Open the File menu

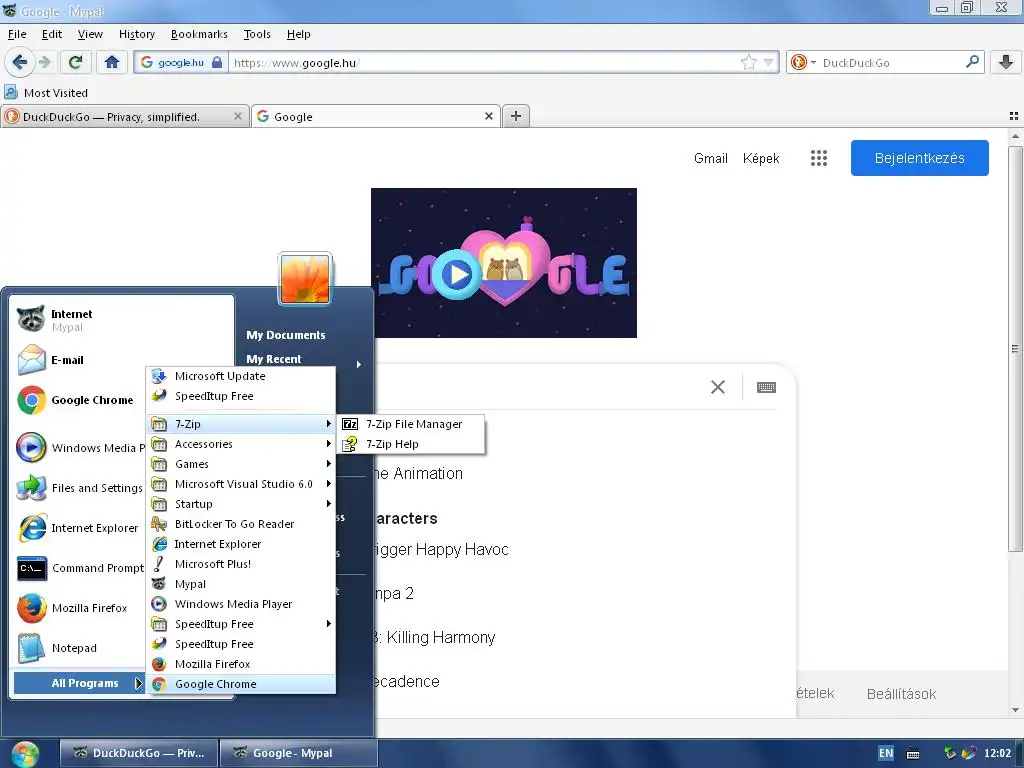coord(17,34)
